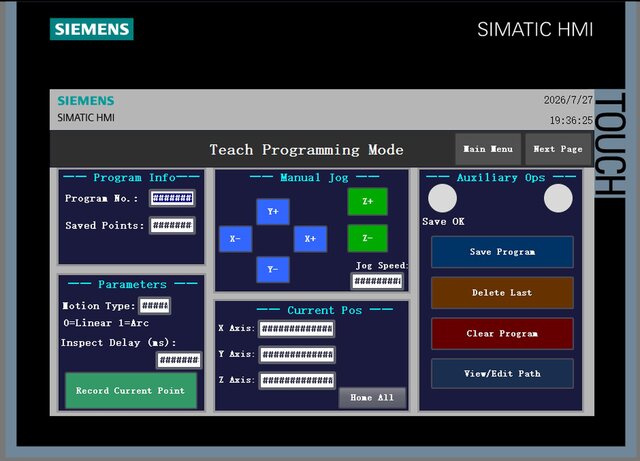The height and width of the screenshot is (461, 640).
Task: Select the Jog Speed input field
Action: 378,281
